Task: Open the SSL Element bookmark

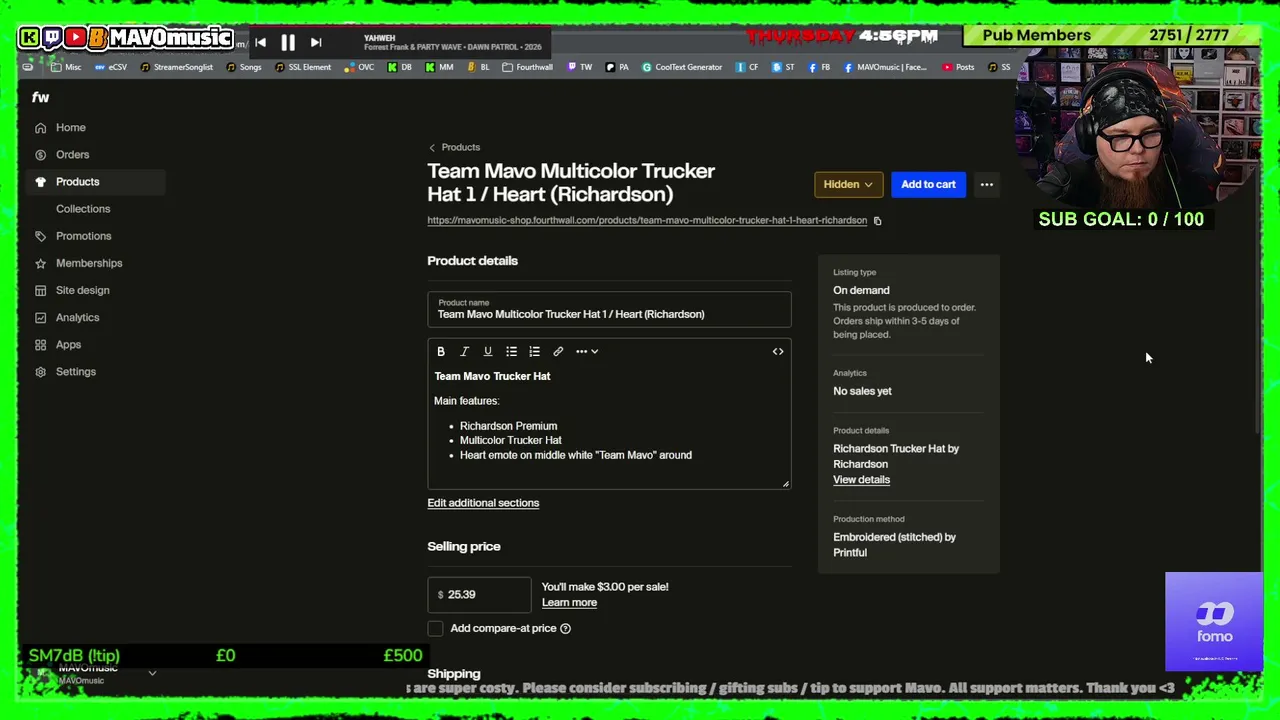Action: click(x=303, y=67)
